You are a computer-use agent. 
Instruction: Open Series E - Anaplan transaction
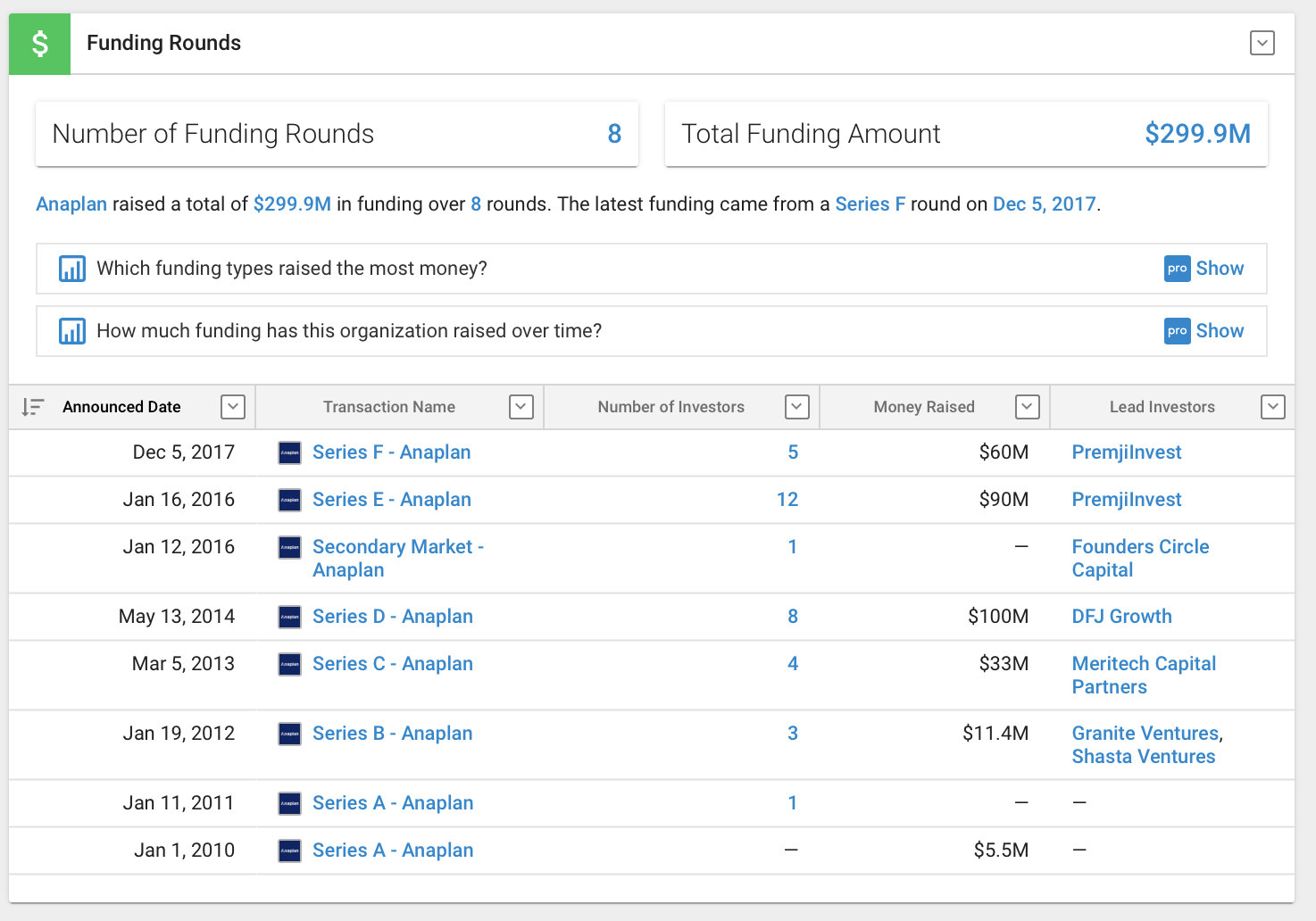392,500
